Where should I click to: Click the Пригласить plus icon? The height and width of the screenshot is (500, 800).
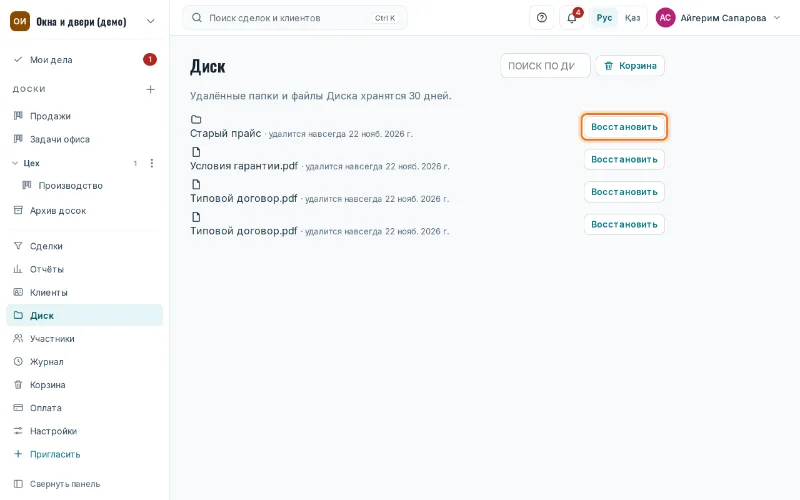[x=18, y=454]
